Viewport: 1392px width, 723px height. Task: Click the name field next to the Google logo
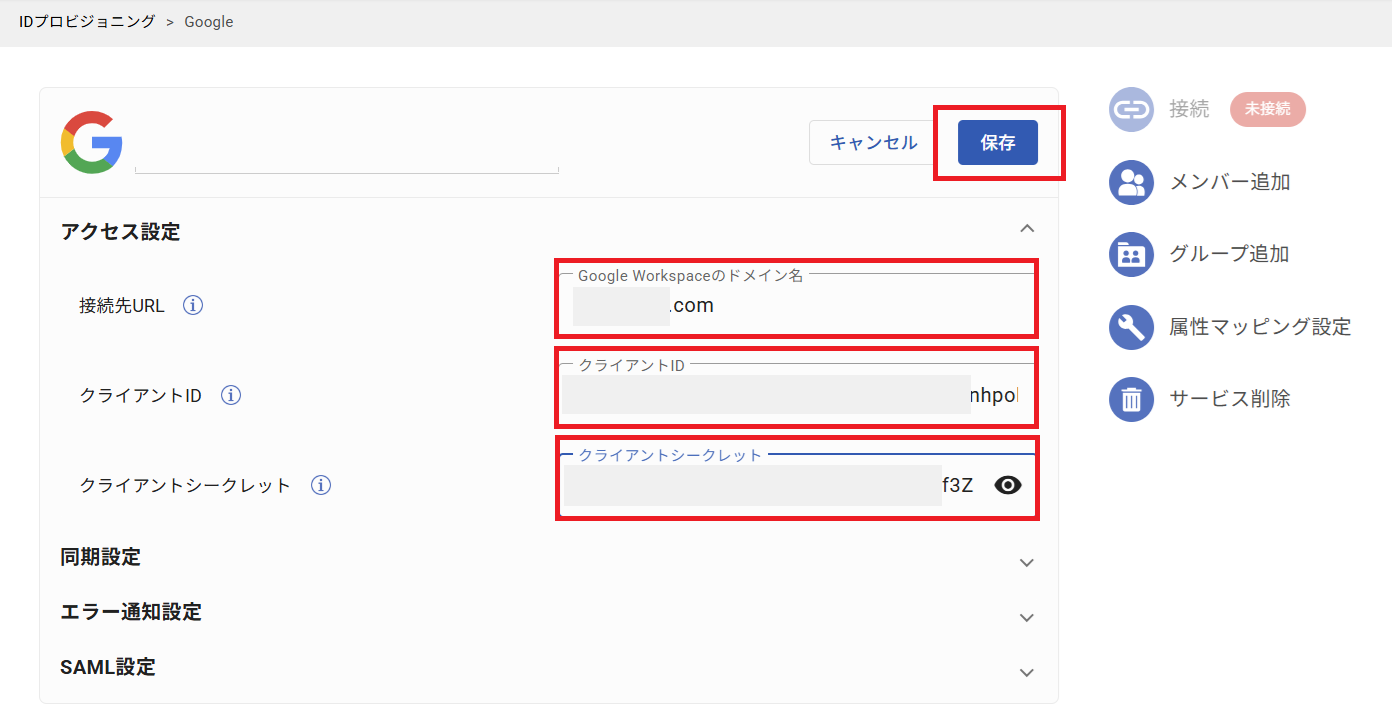coord(345,160)
